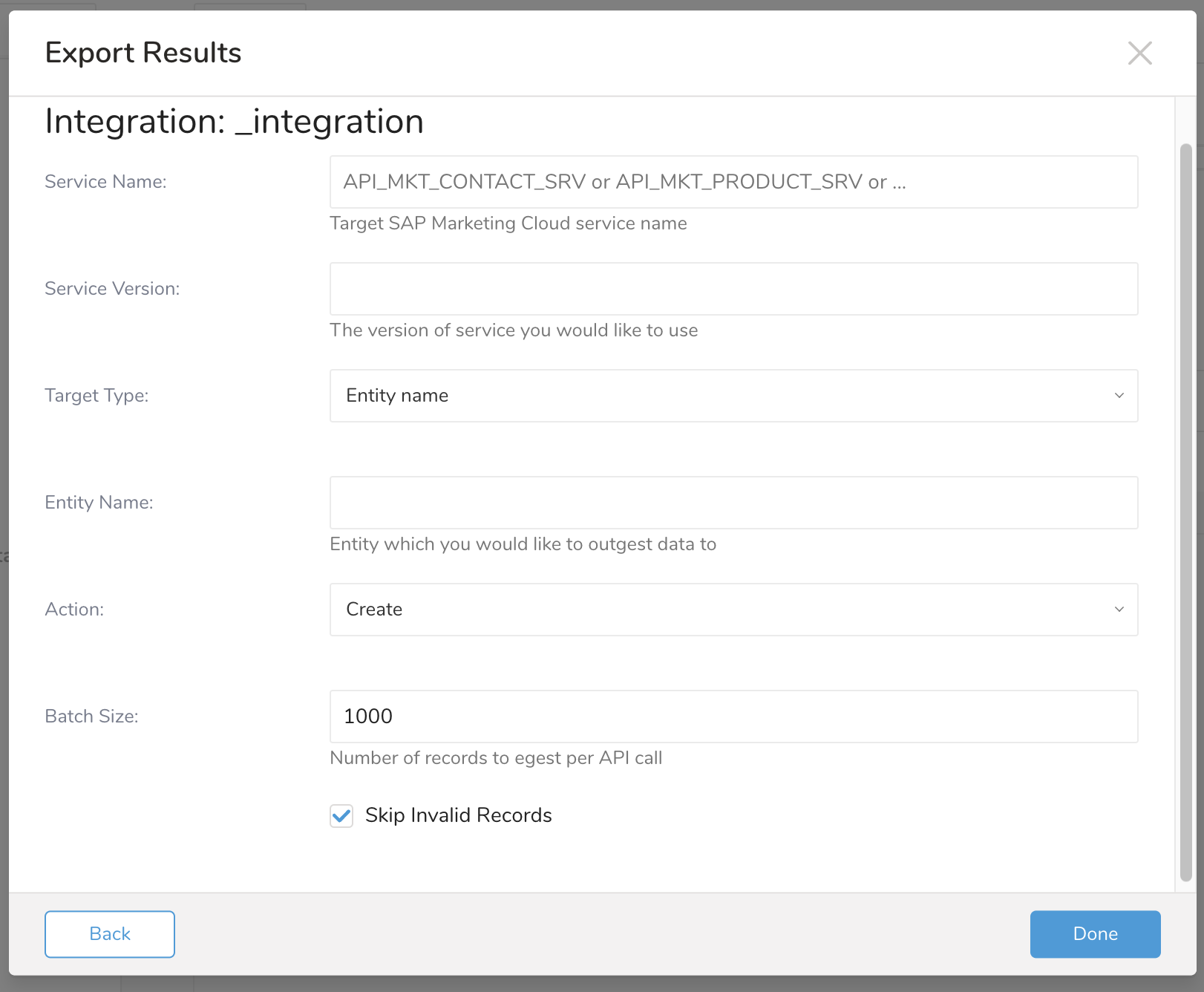Focus the Service Version text box

click(x=733, y=289)
